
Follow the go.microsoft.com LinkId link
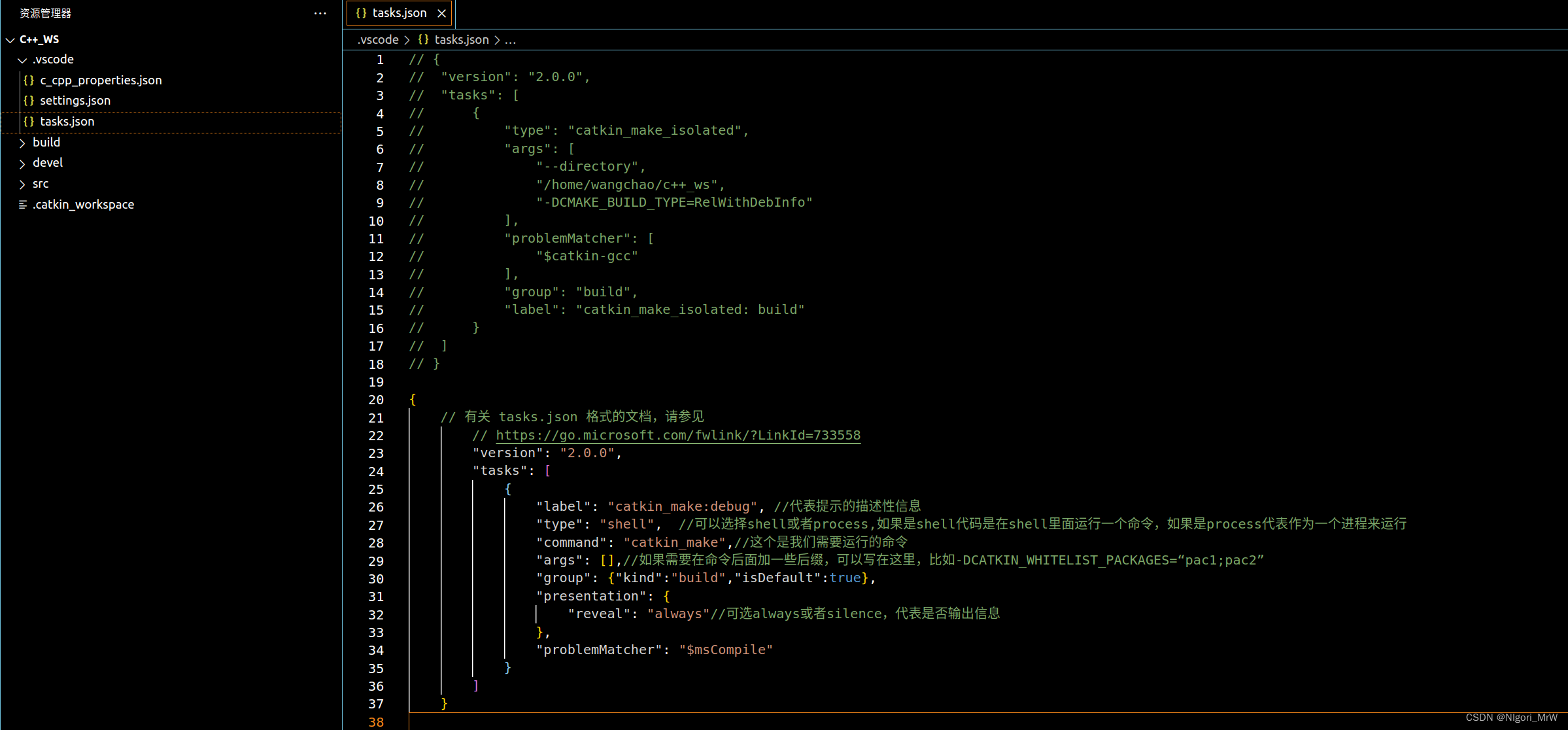pos(678,435)
